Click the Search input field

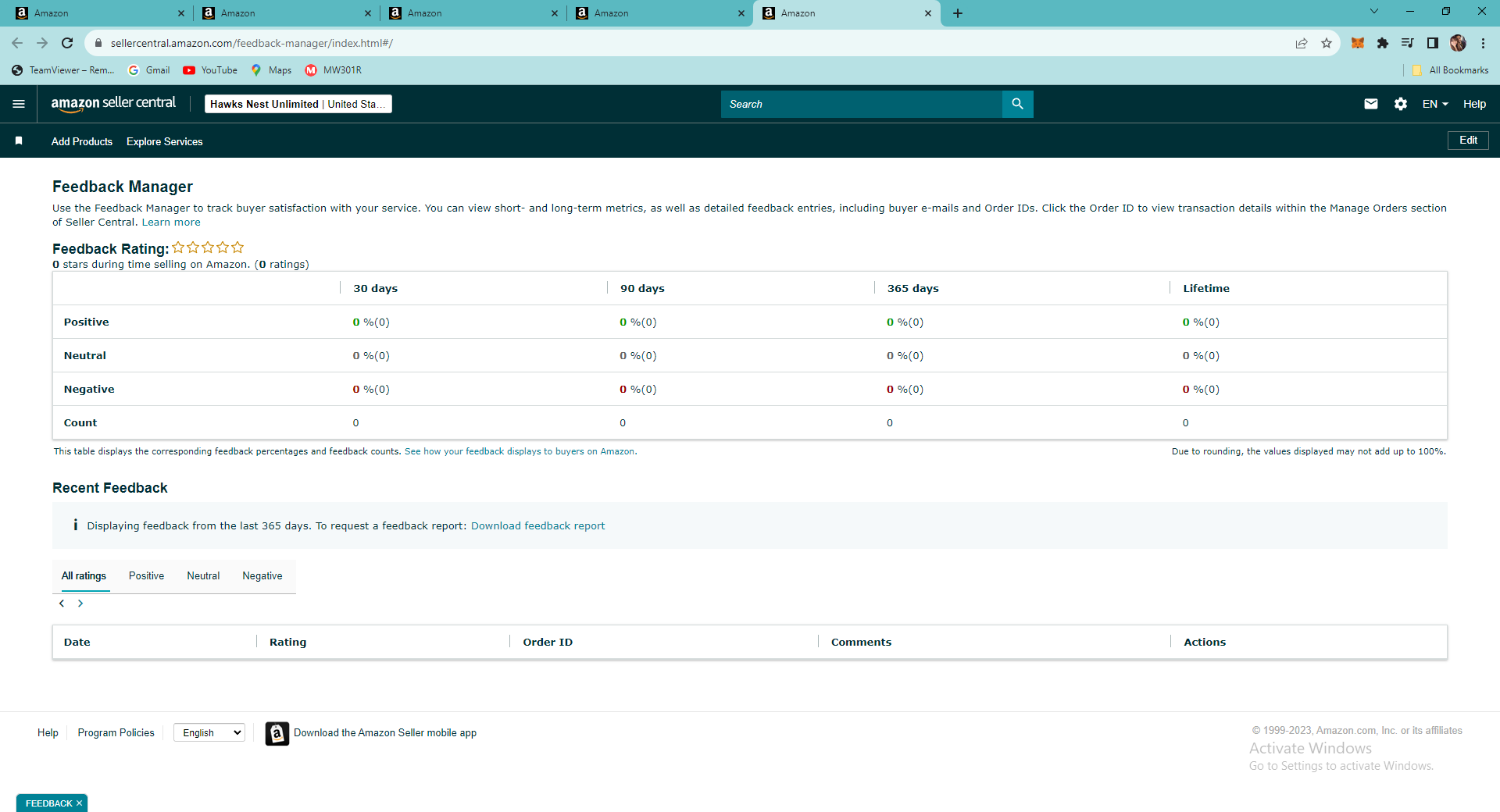[x=862, y=104]
